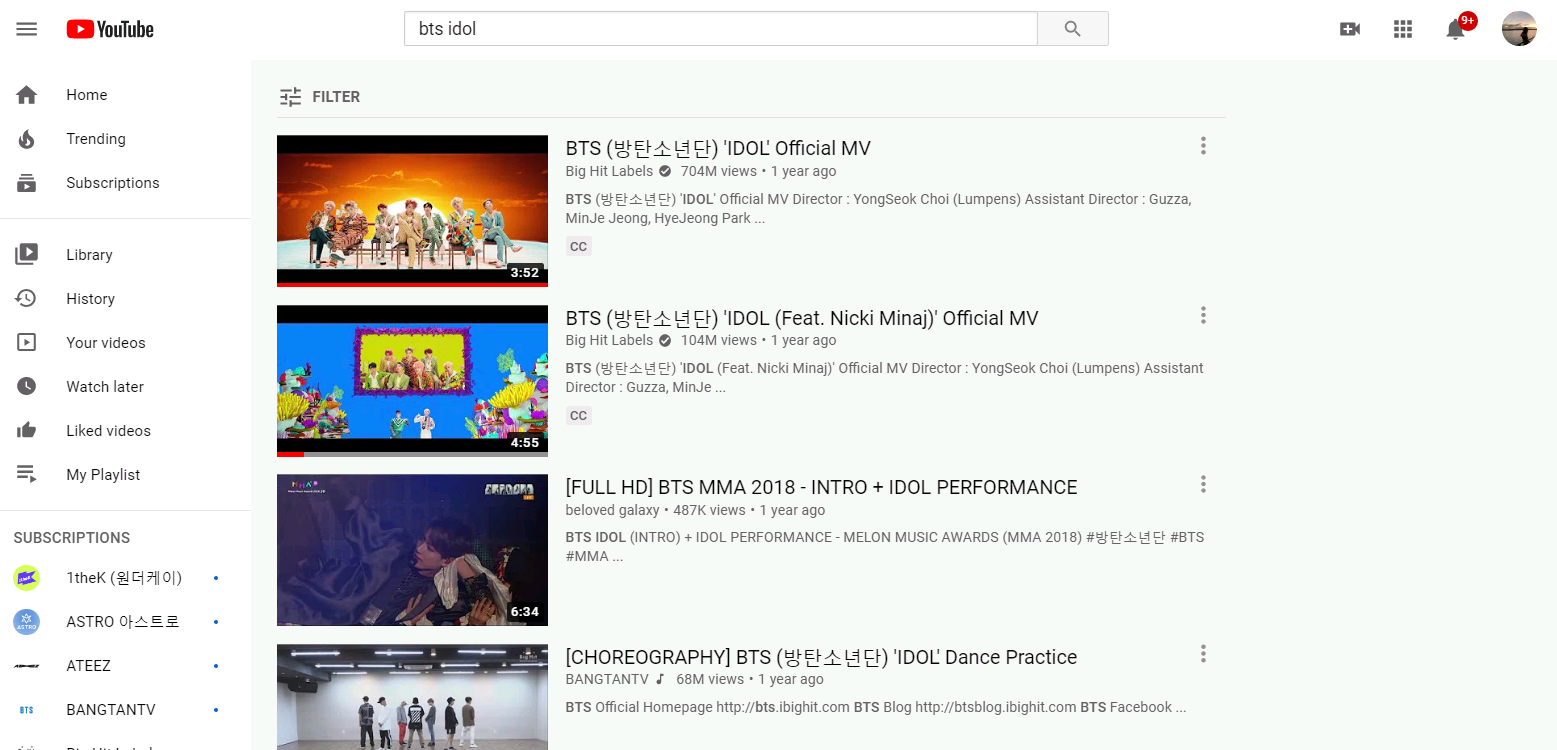Click the Watch later clock icon

pyautogui.click(x=27, y=387)
